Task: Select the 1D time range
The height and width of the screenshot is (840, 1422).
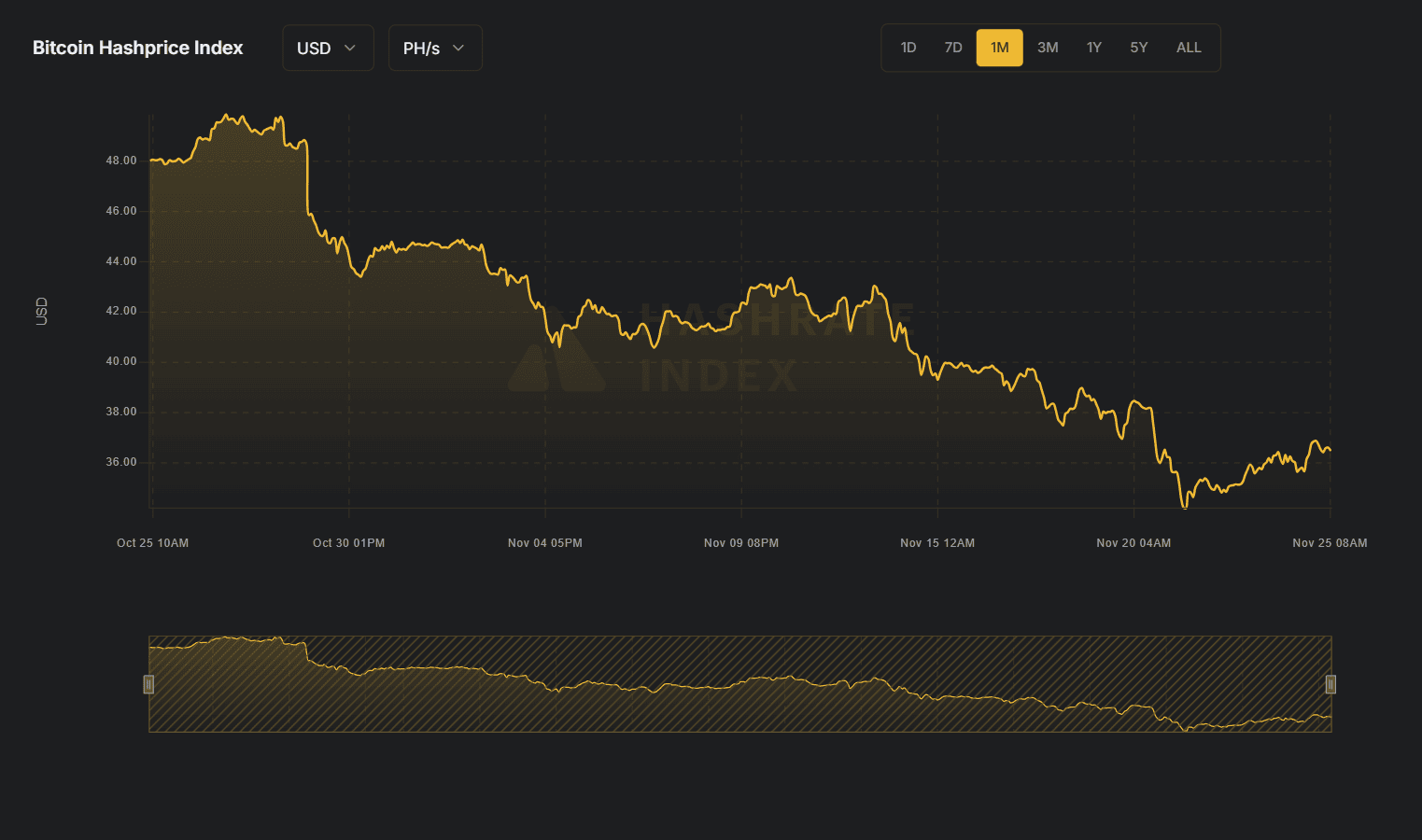Action: pyautogui.click(x=908, y=48)
